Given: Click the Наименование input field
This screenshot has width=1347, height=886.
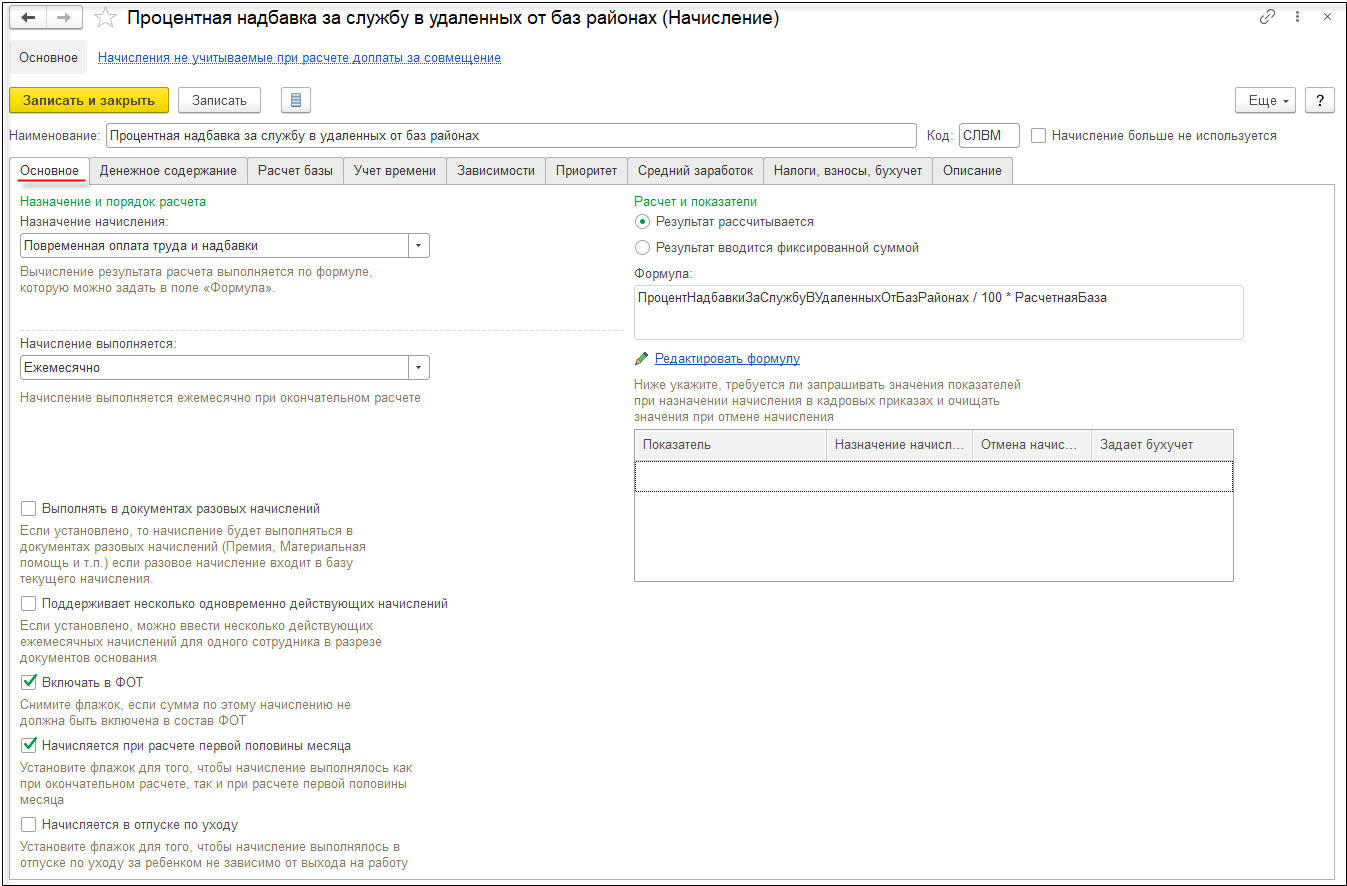Looking at the screenshot, I should click(510, 135).
